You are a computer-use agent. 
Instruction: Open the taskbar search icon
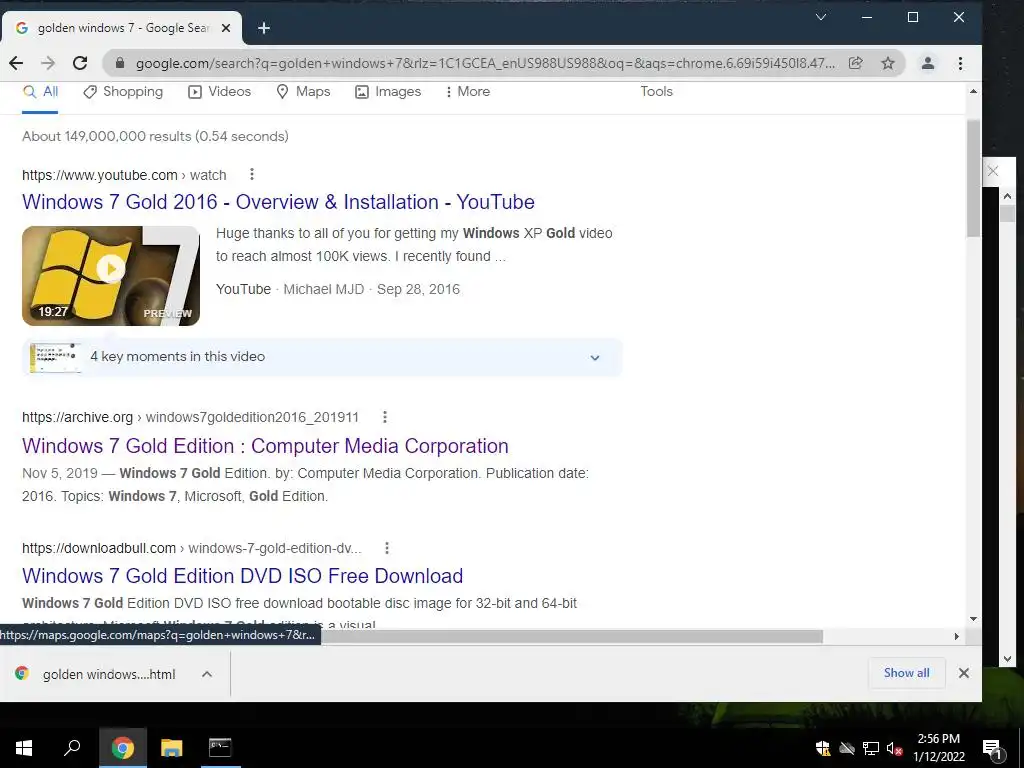coord(72,748)
